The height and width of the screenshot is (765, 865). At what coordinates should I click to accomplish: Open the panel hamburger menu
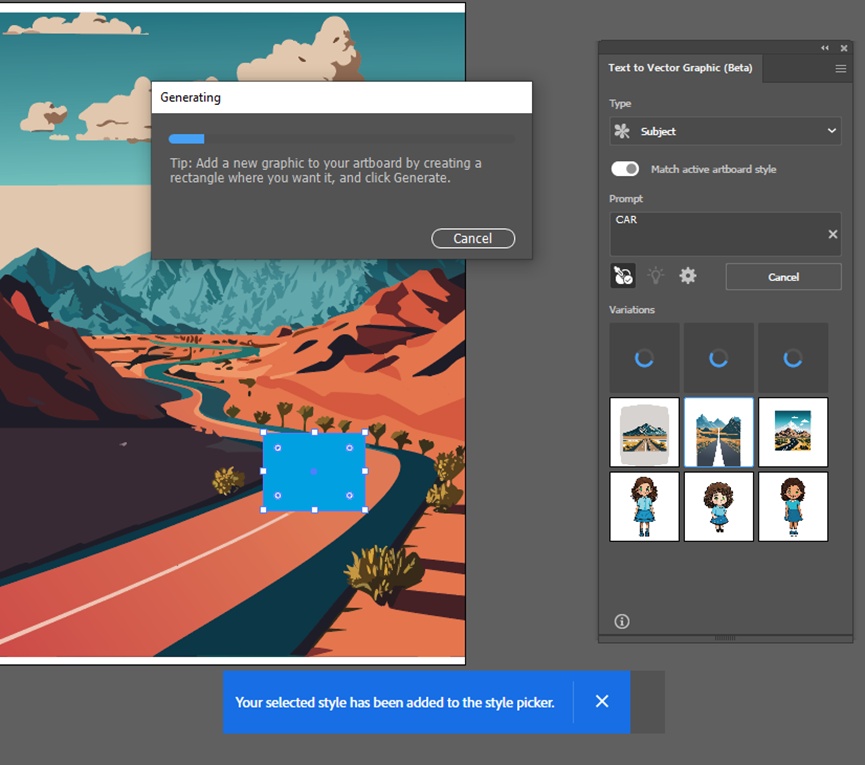(841, 69)
